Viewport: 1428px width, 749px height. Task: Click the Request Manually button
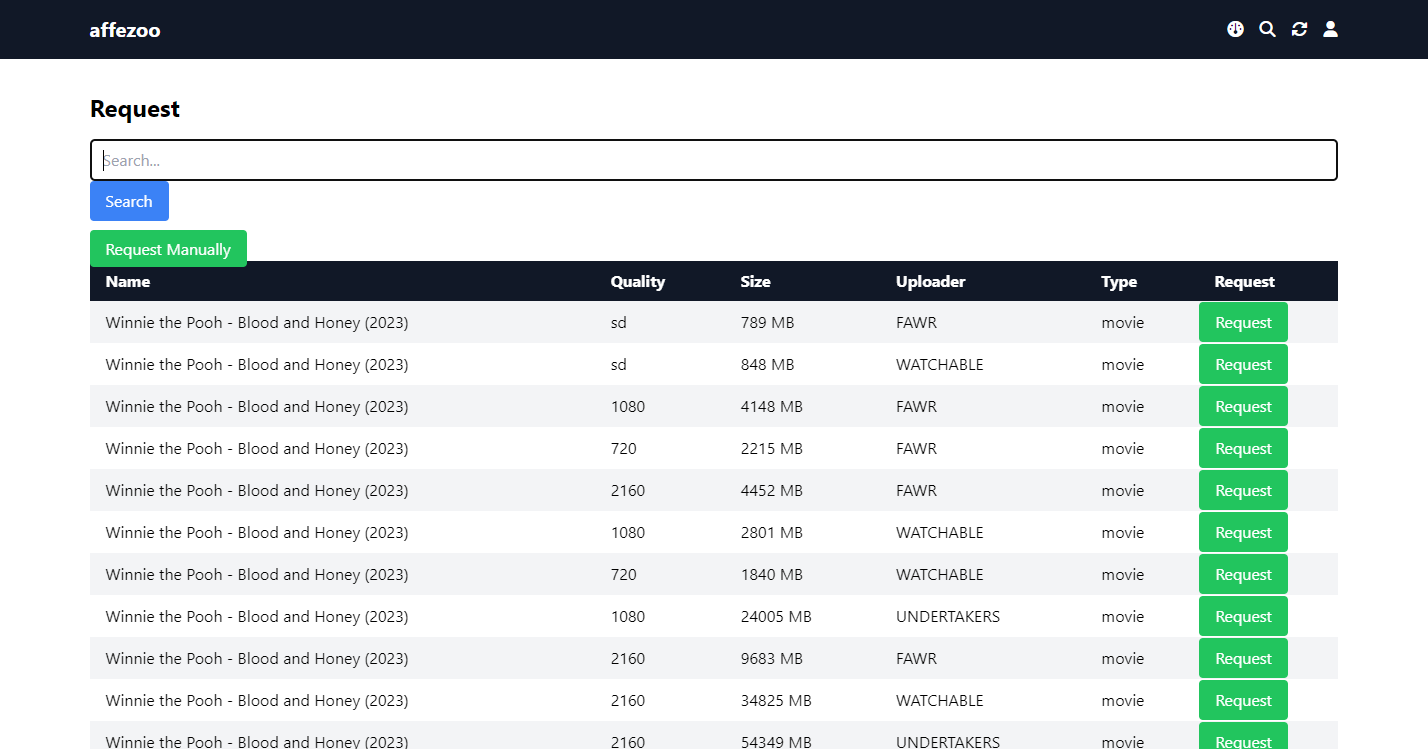coord(168,249)
